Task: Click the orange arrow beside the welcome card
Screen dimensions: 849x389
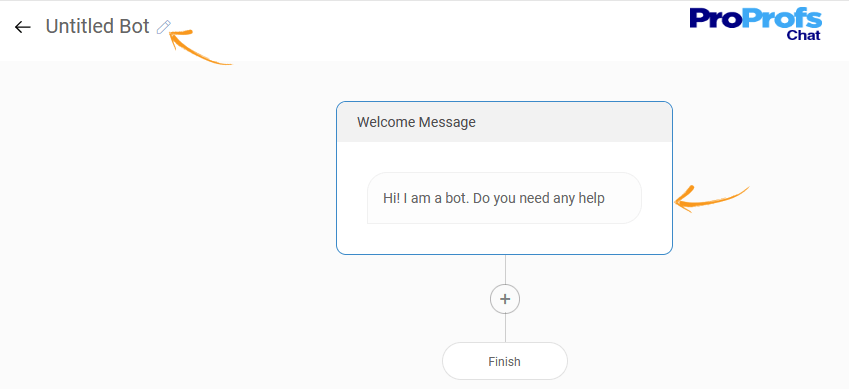Action: 712,199
